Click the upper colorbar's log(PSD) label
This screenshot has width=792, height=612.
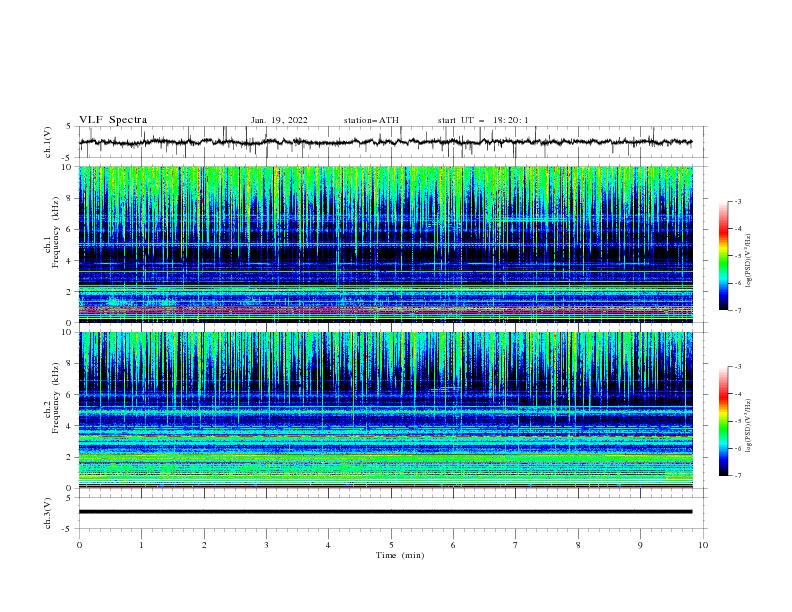(748, 261)
